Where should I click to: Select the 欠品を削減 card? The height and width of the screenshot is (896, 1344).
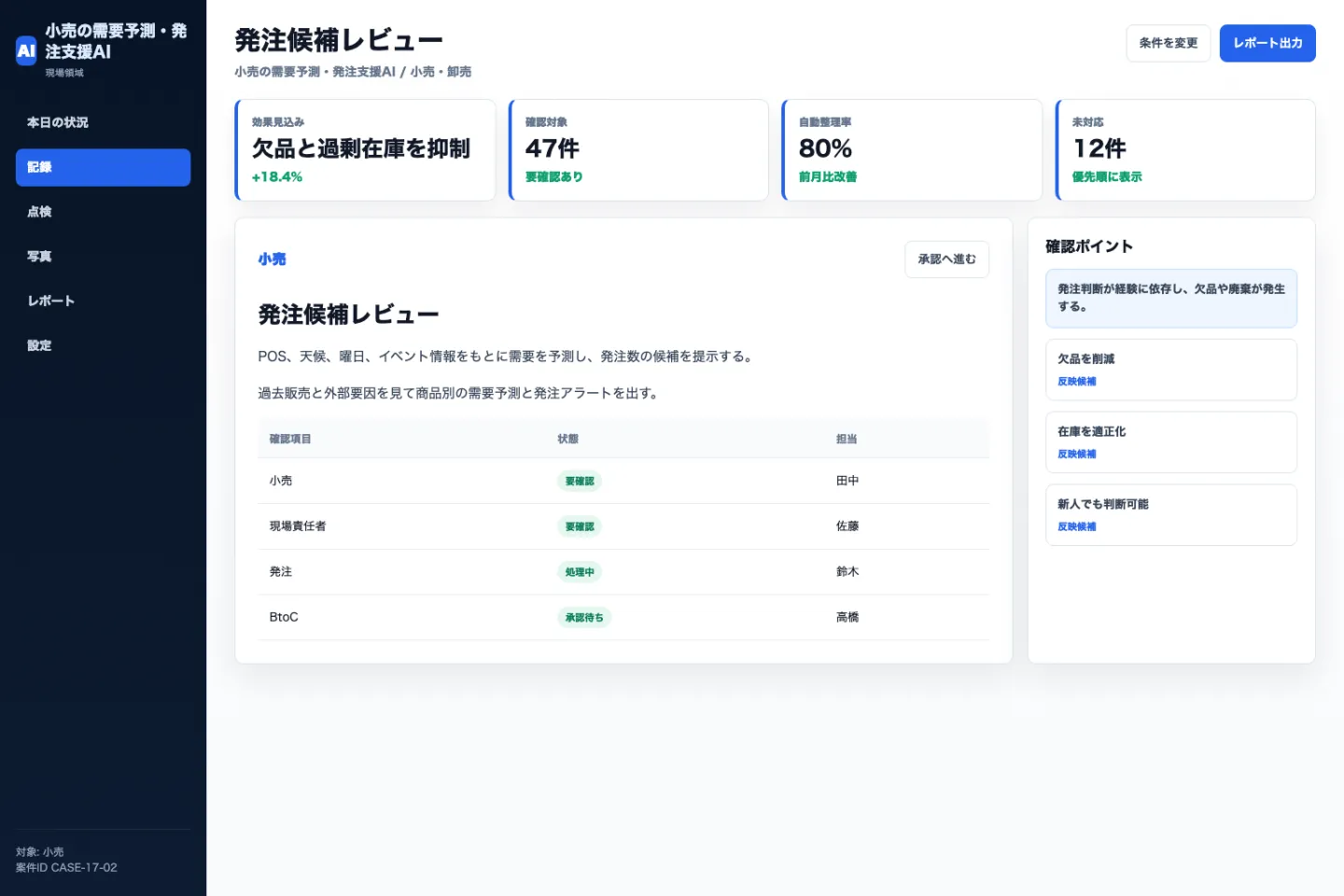[1171, 370]
